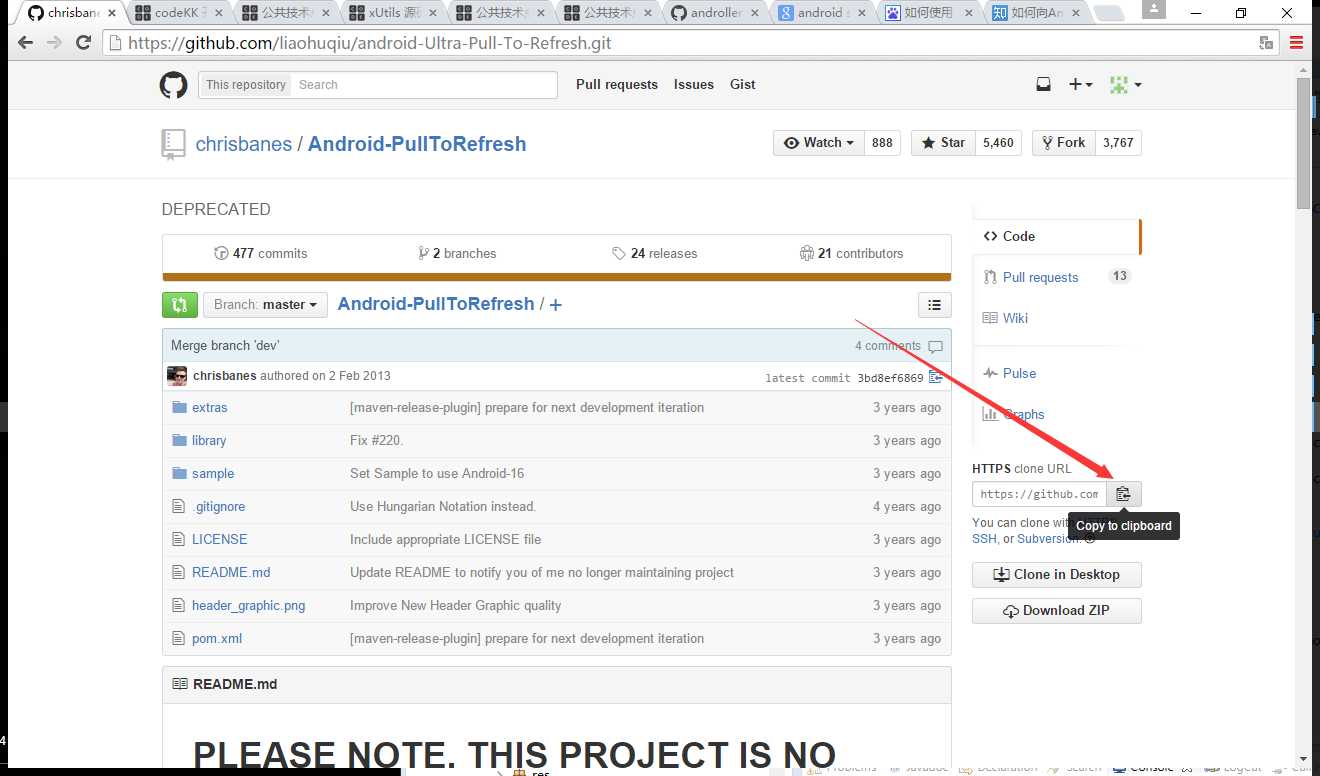Click the list view icon button beside the file path
This screenshot has height=776, width=1320.
[934, 305]
